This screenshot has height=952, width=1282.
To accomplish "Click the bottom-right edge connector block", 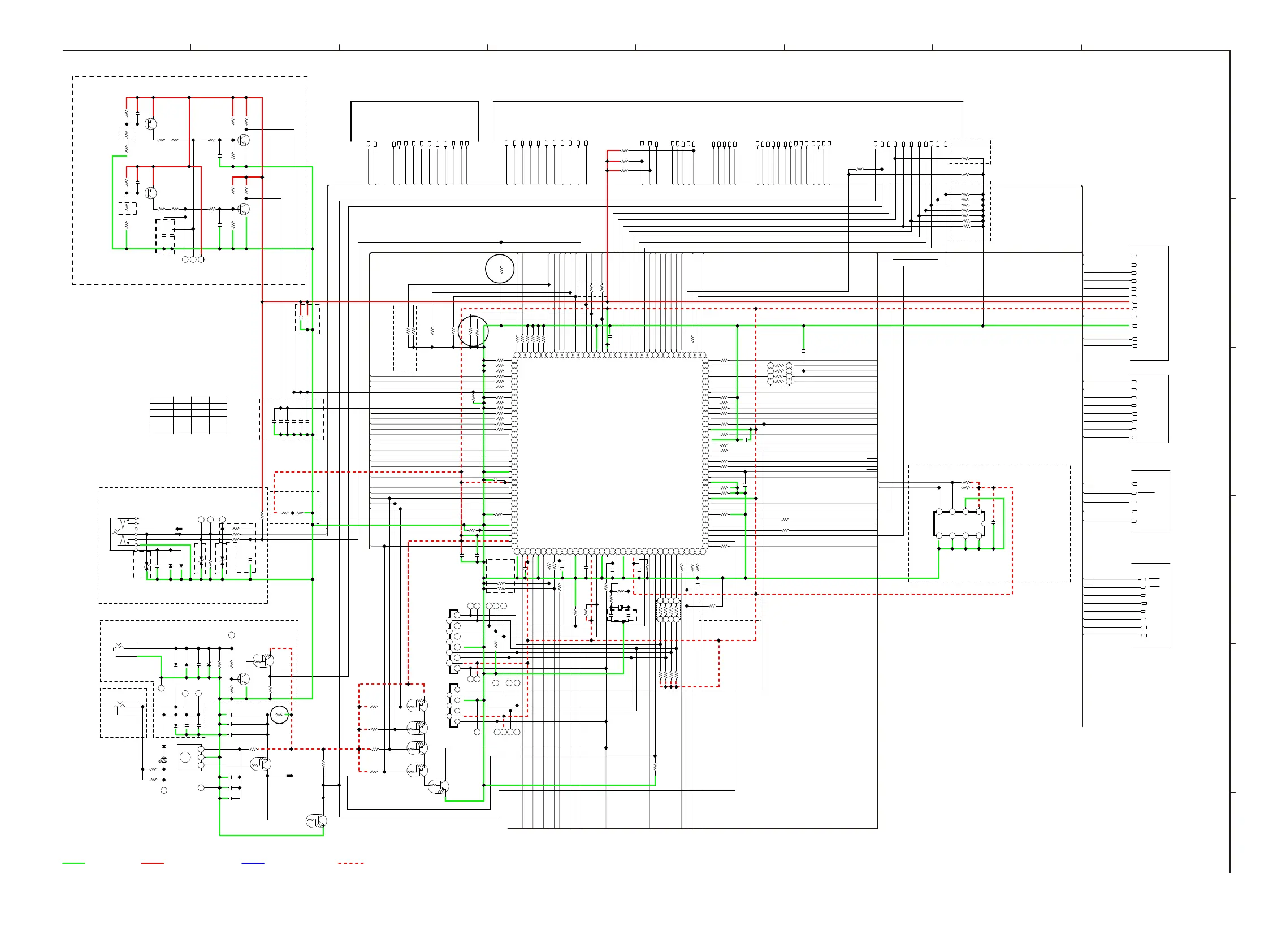I will click(x=1151, y=605).
